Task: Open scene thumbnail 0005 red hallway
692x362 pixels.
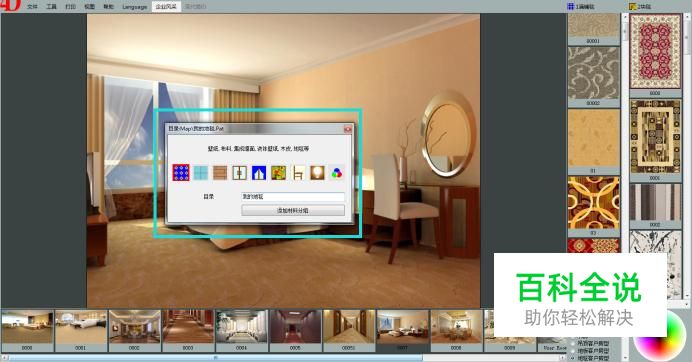Action: coord(296,330)
